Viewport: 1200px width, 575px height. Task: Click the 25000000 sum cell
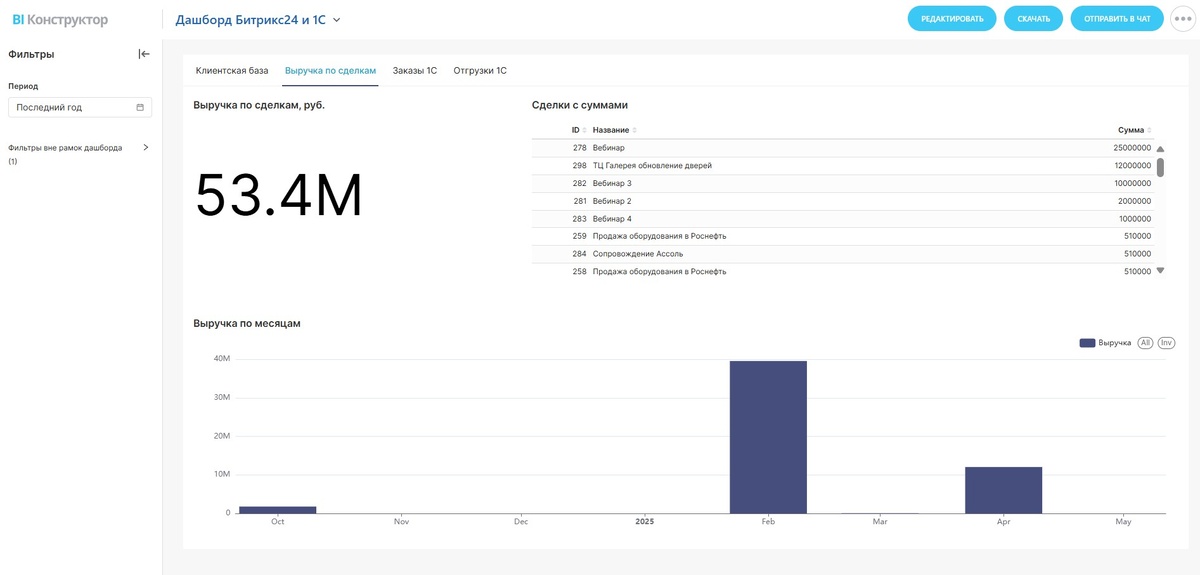pos(1132,148)
